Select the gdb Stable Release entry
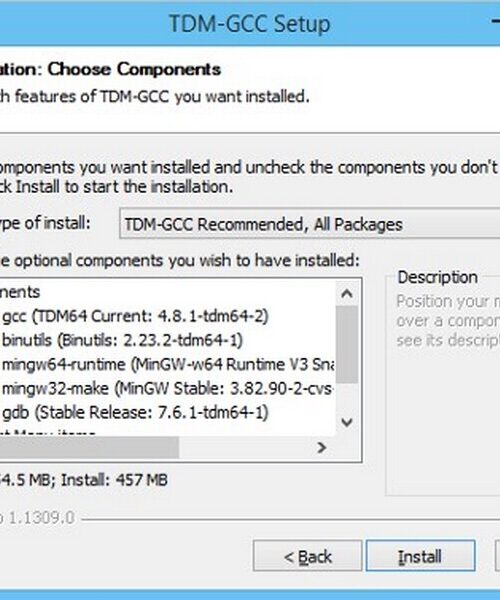The height and width of the screenshot is (600, 500). 135,412
